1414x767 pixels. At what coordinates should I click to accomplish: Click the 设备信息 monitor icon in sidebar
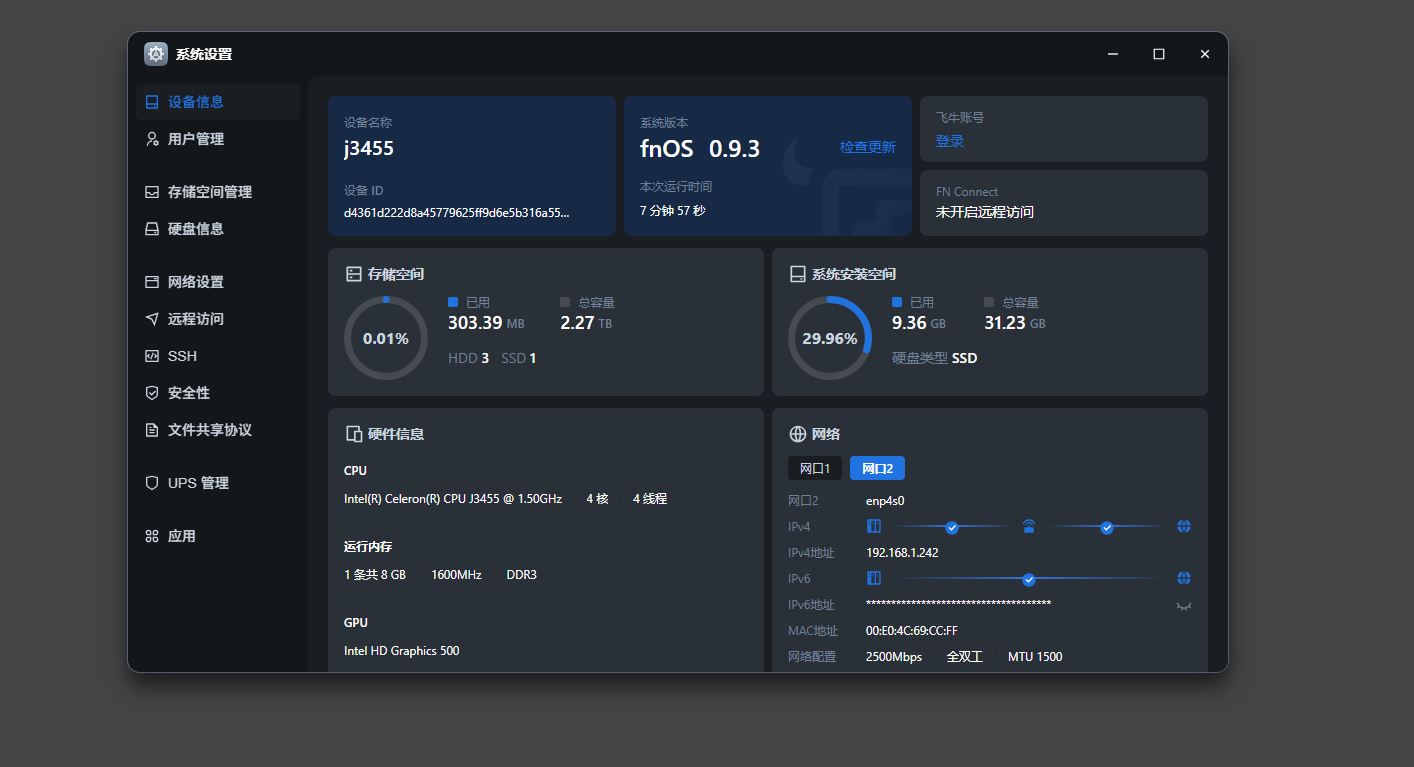click(152, 102)
